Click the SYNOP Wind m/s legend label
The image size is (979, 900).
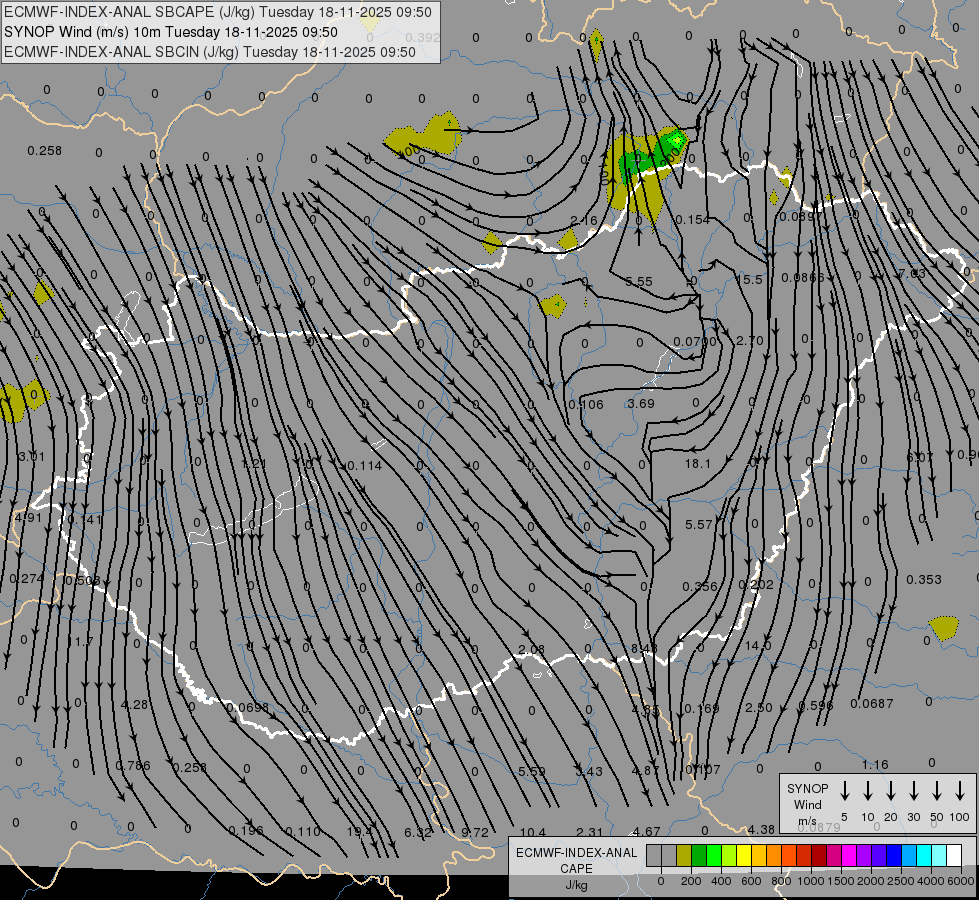tap(807, 804)
